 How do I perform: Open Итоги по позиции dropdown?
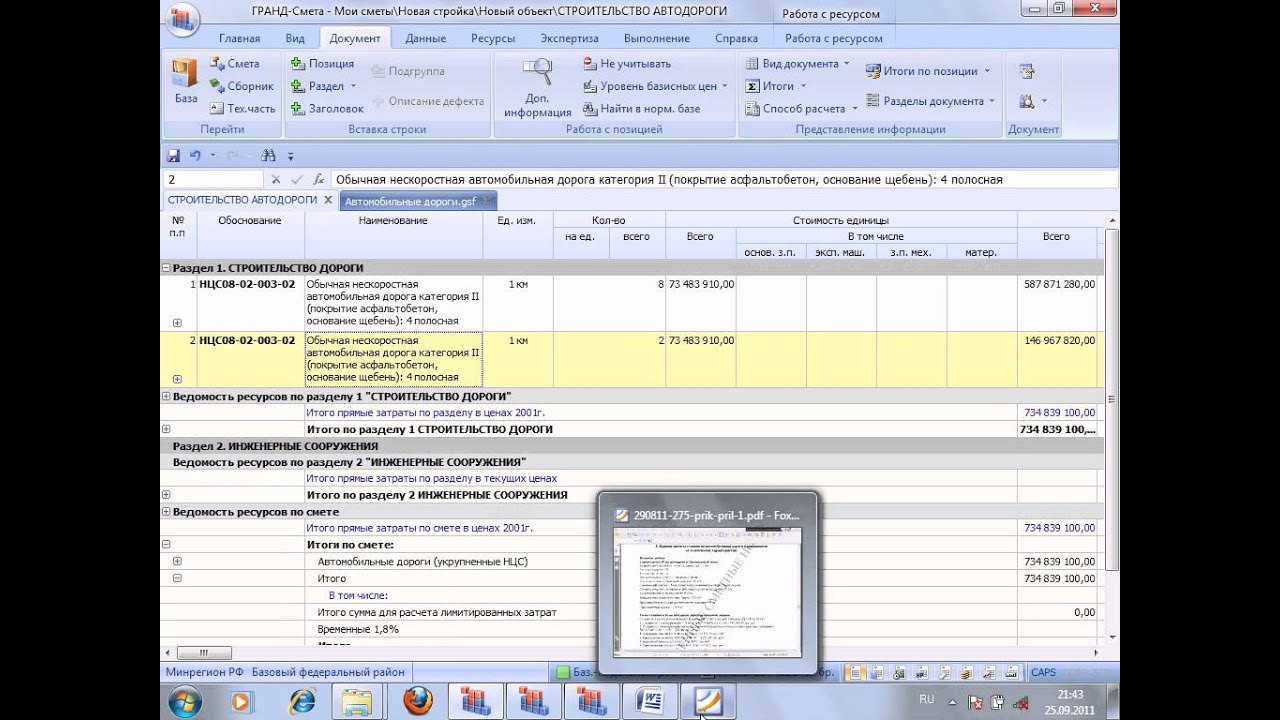928,71
